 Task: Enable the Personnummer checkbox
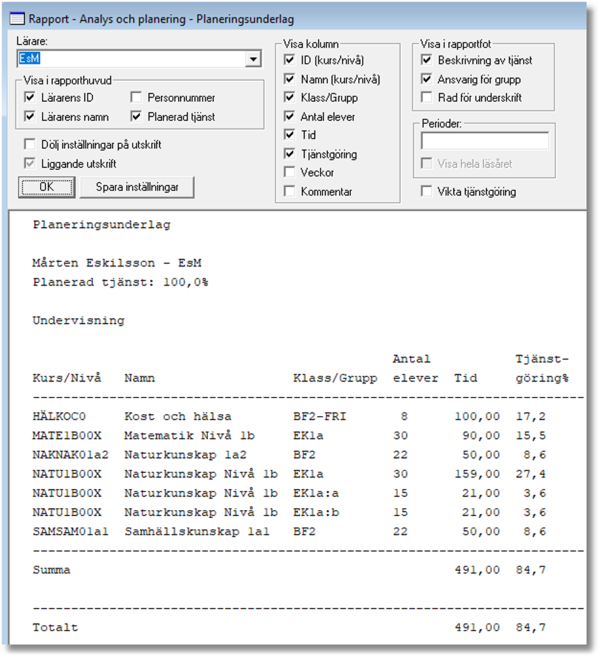138,98
